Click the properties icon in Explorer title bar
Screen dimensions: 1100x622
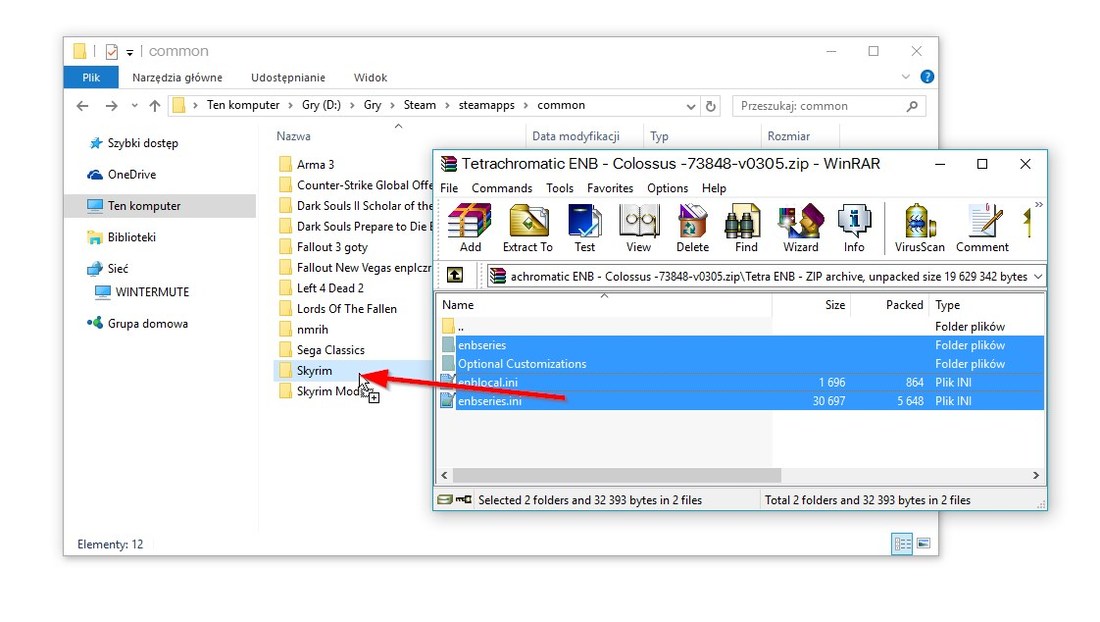111,52
